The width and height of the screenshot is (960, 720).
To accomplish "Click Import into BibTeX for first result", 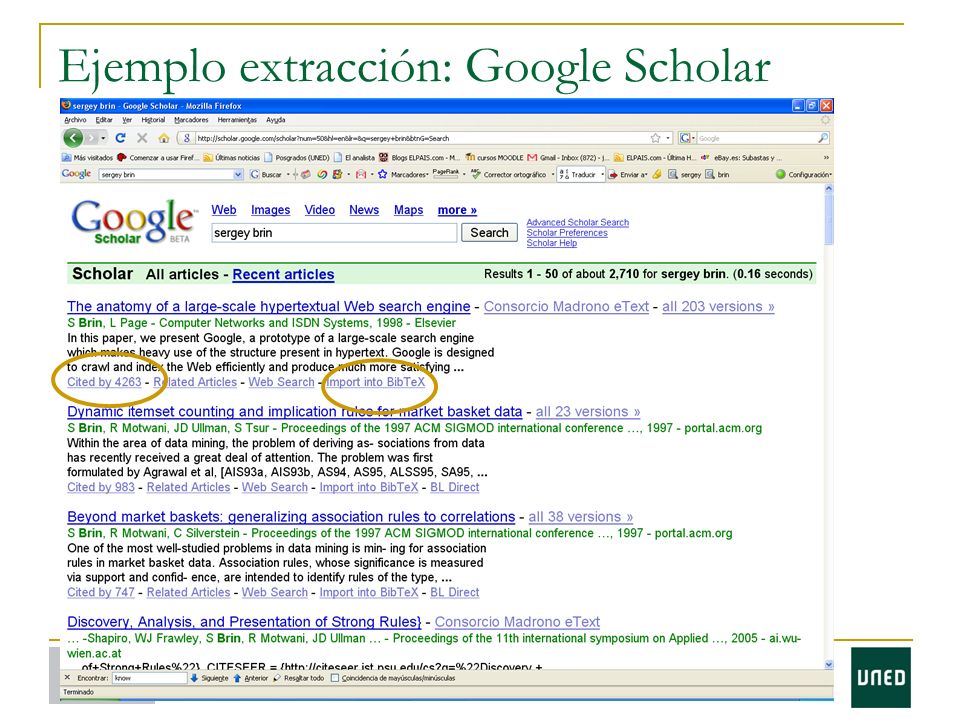I will coord(375,382).
